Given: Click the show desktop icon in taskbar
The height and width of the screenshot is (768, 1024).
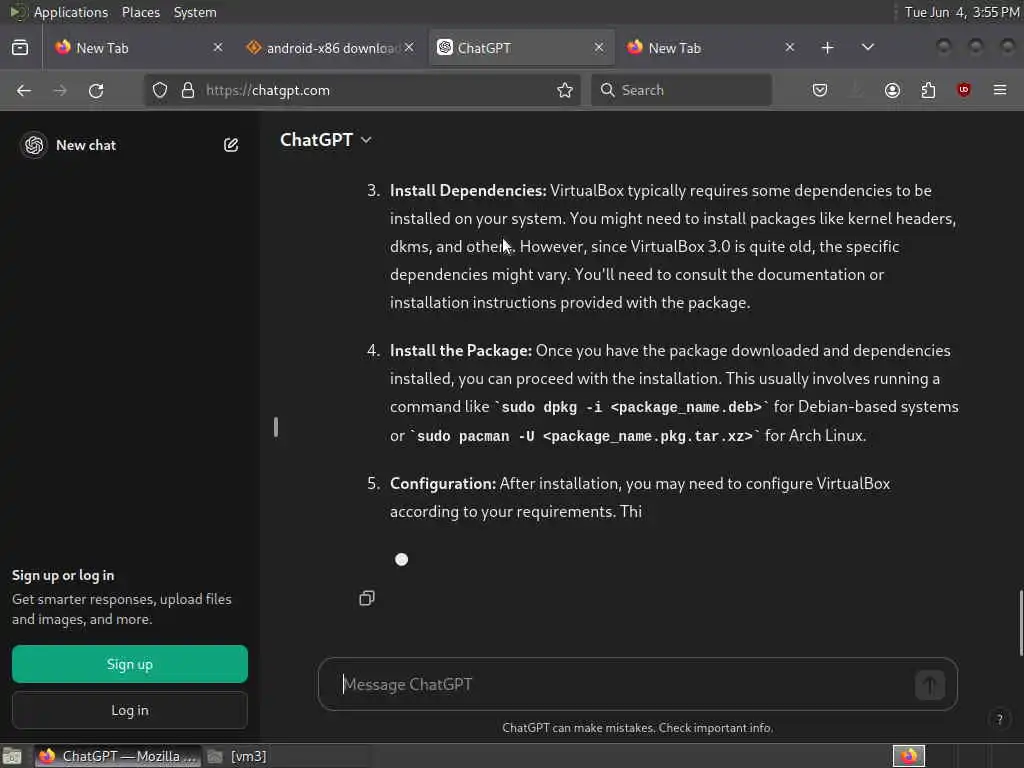Looking at the screenshot, I should 12,756.
